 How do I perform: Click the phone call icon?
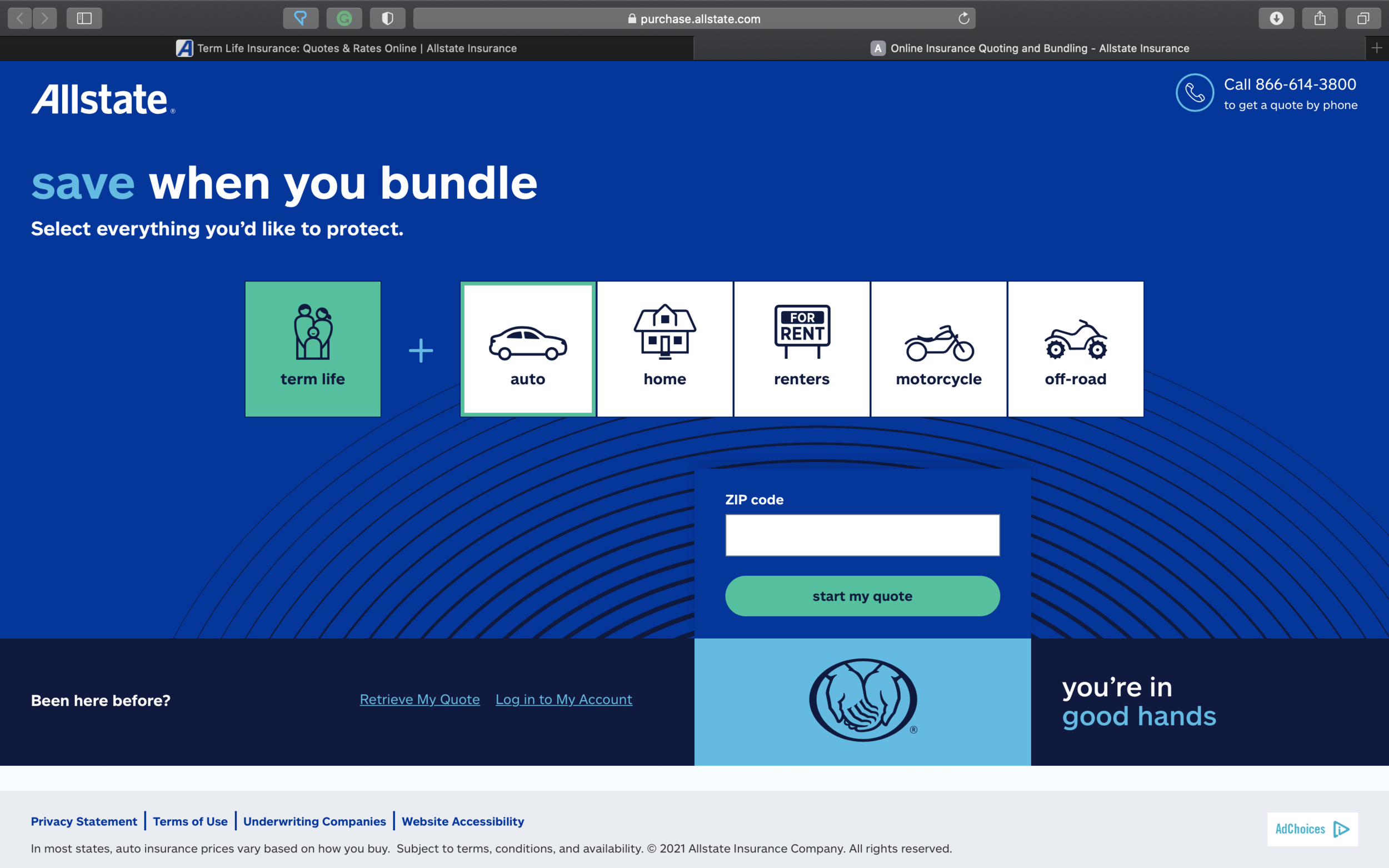tap(1195, 92)
